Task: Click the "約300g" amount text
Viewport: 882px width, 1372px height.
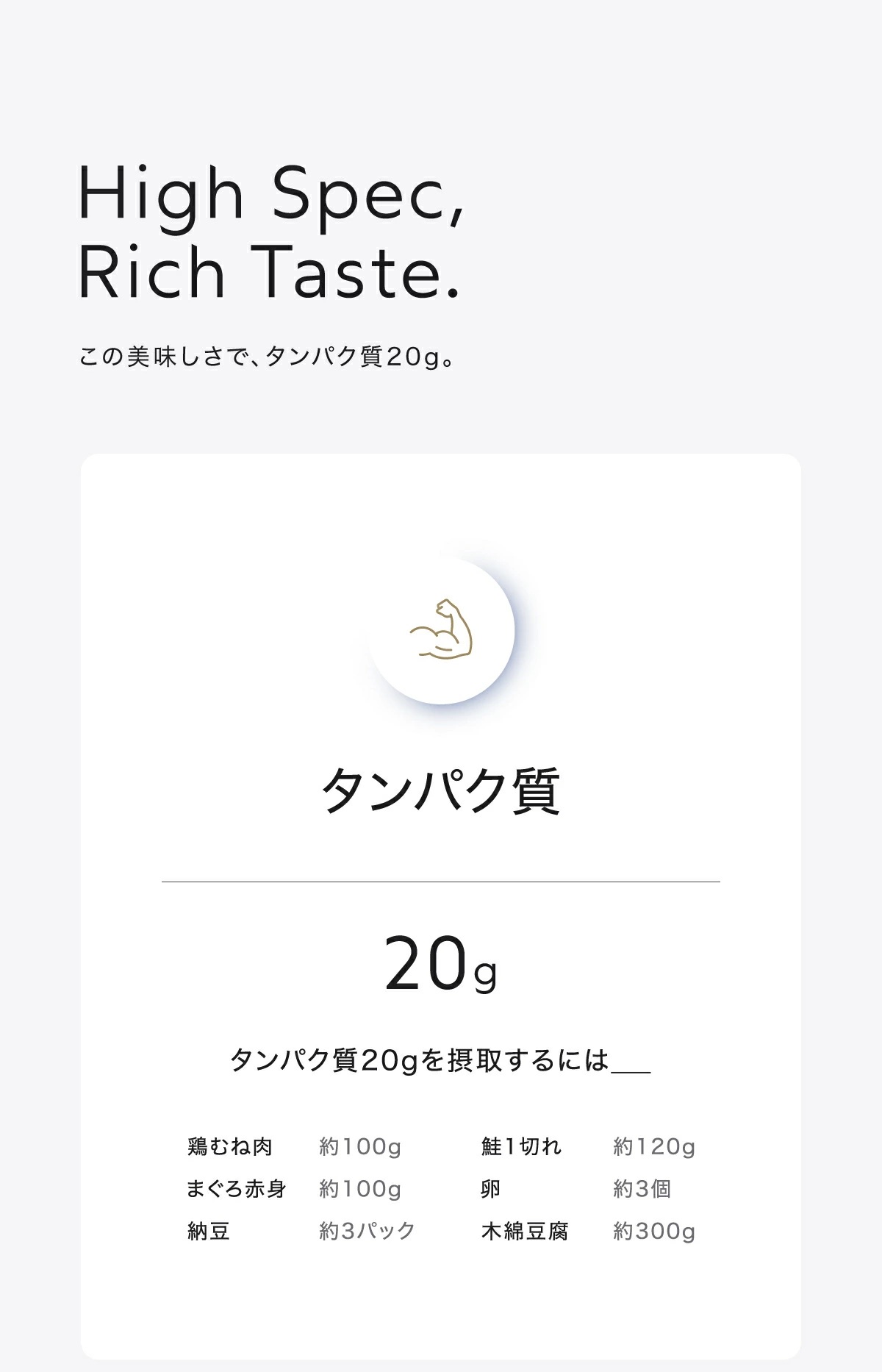Action: pos(654,1231)
